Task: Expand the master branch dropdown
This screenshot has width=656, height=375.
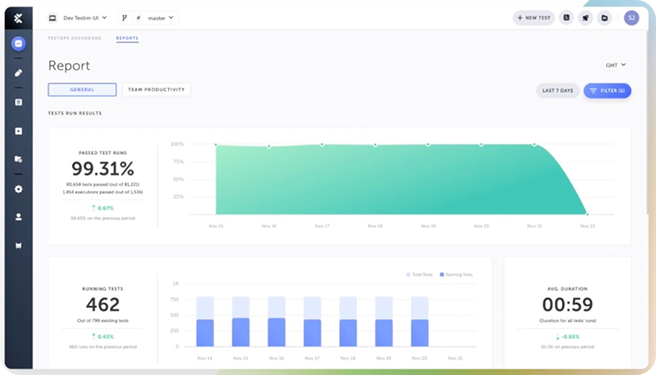Action: click(161, 18)
